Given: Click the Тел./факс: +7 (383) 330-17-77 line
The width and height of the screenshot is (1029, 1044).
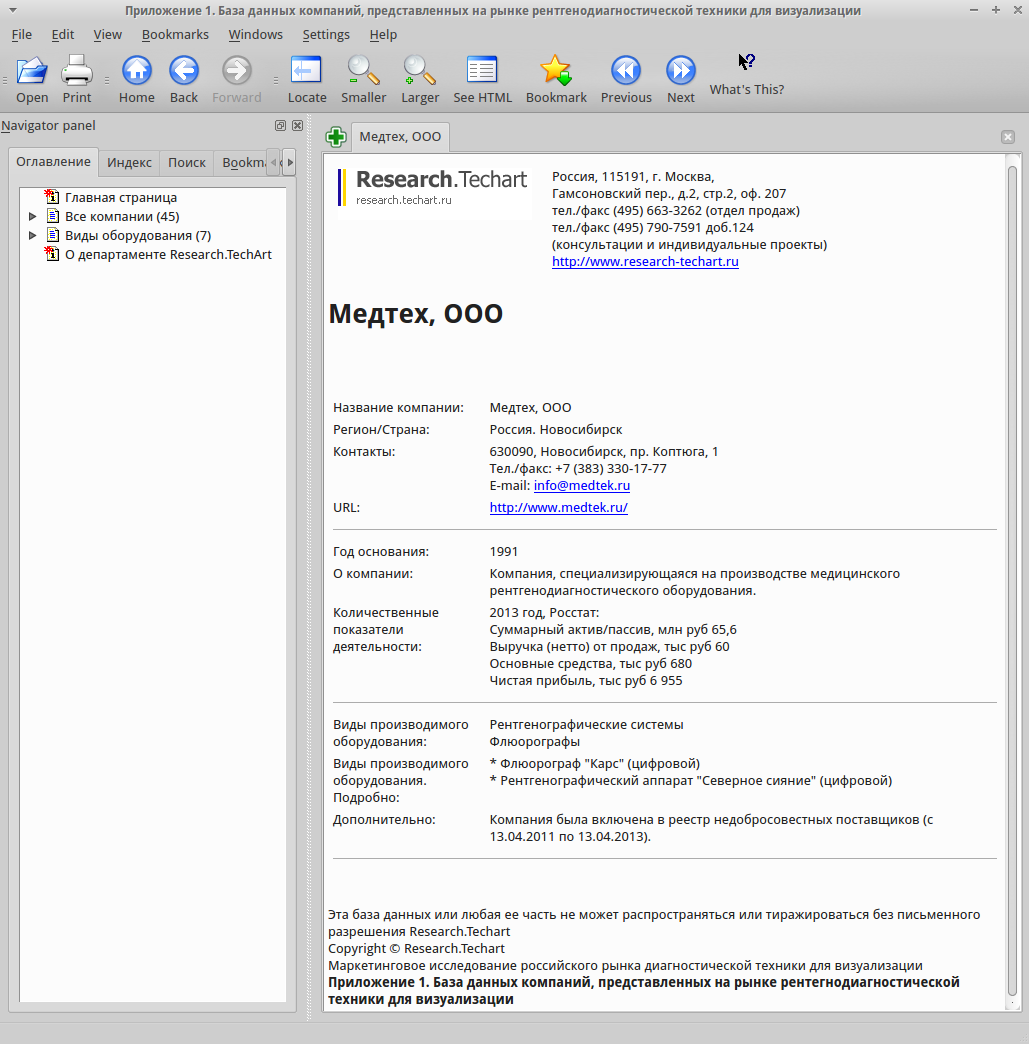Looking at the screenshot, I should 578,469.
